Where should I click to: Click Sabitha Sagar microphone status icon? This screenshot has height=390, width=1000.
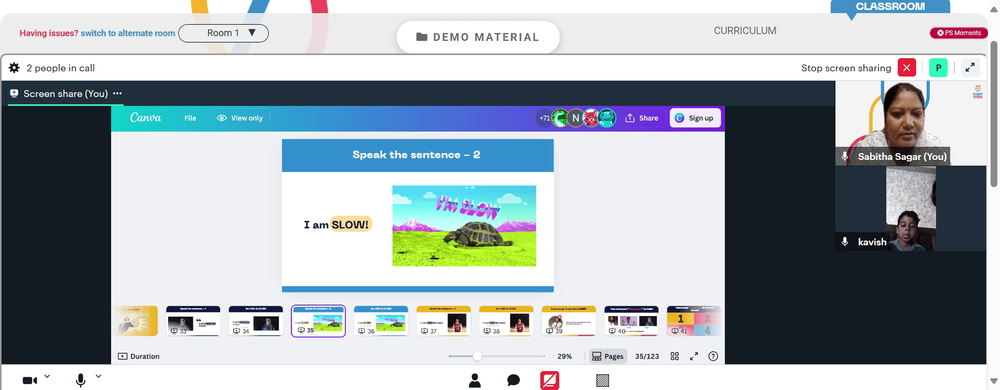(845, 156)
